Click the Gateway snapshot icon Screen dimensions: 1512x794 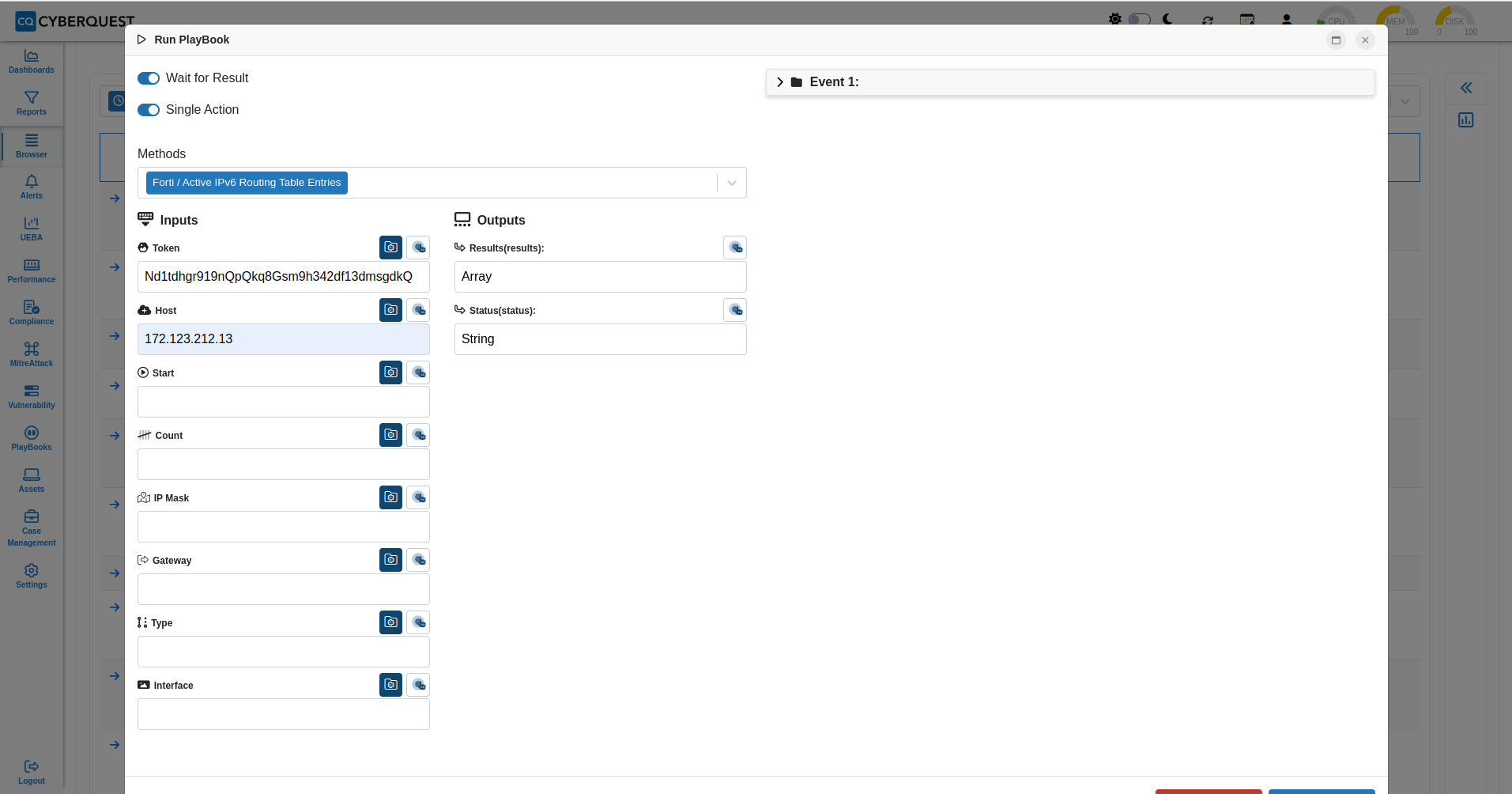[x=391, y=560]
